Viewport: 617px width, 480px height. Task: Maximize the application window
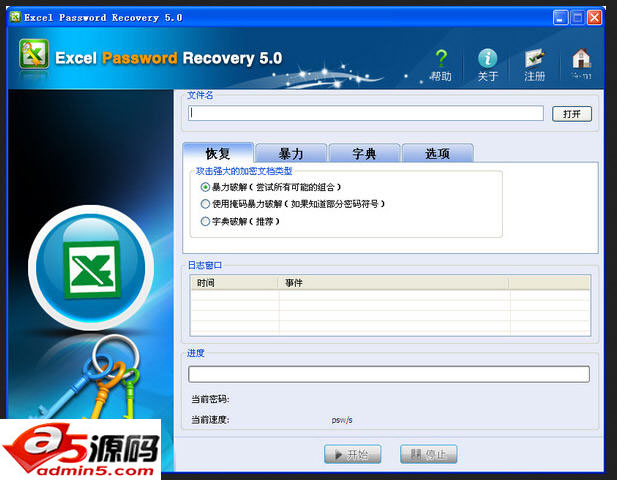pos(577,18)
